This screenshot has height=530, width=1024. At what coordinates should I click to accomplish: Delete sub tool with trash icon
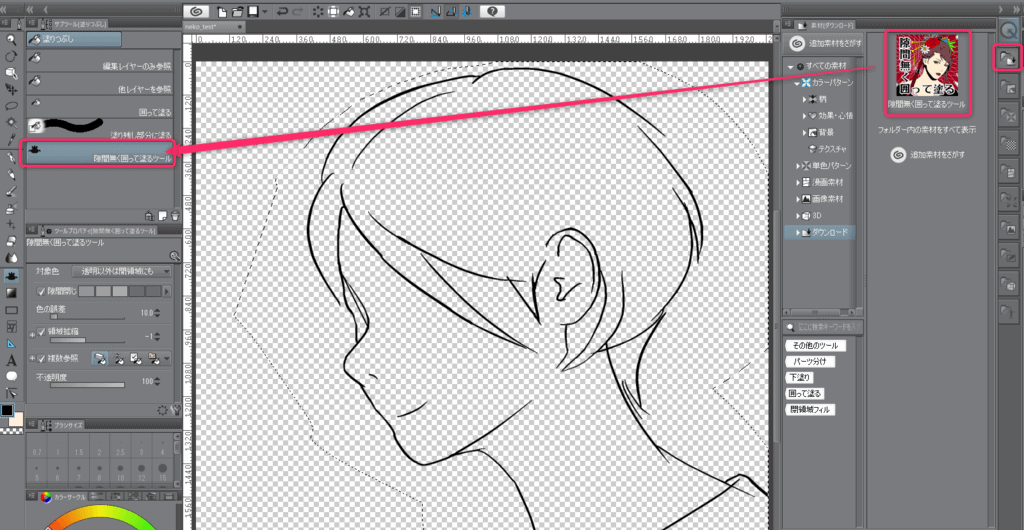(175, 215)
